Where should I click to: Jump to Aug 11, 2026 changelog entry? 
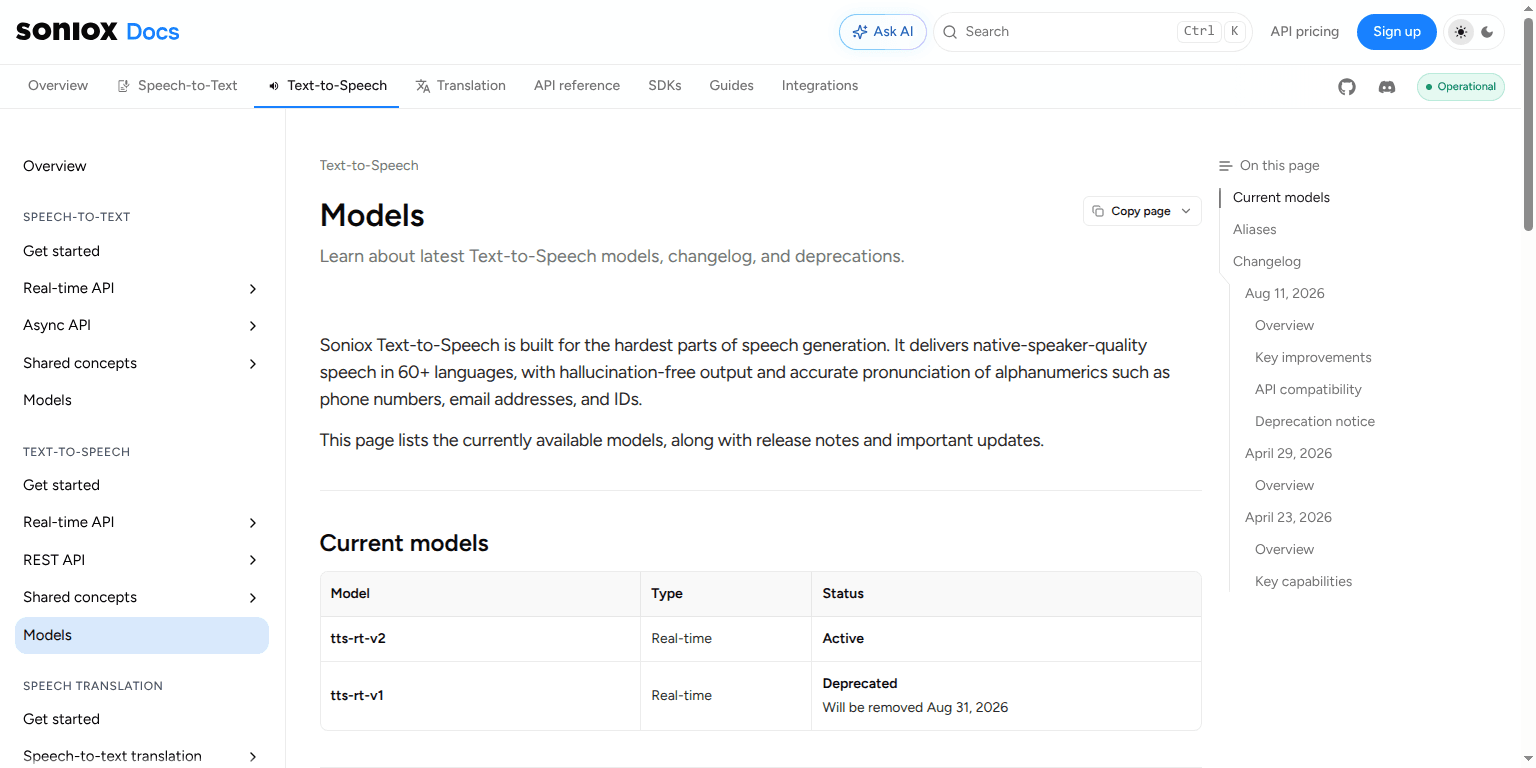[x=1284, y=294]
